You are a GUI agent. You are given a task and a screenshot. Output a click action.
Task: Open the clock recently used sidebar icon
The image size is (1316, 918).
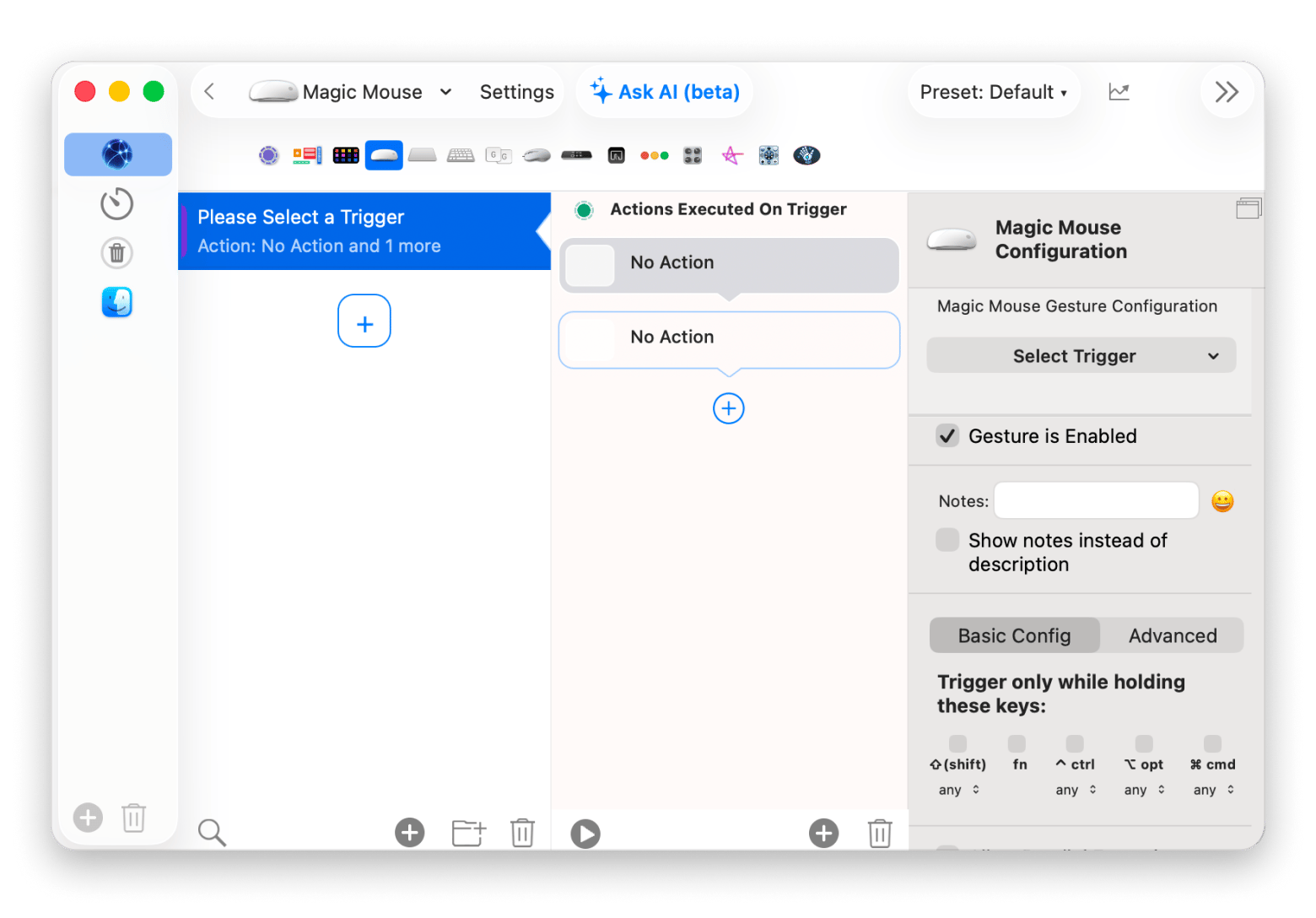point(117,203)
